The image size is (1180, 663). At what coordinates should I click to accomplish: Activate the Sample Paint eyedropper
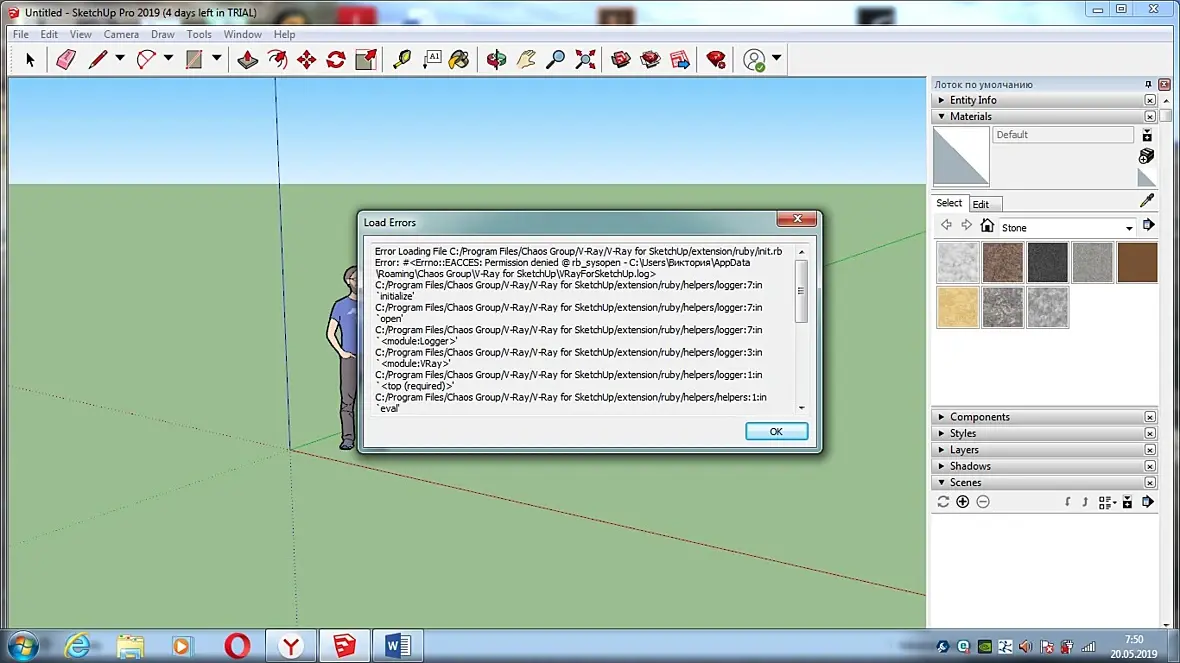pyautogui.click(x=1147, y=200)
